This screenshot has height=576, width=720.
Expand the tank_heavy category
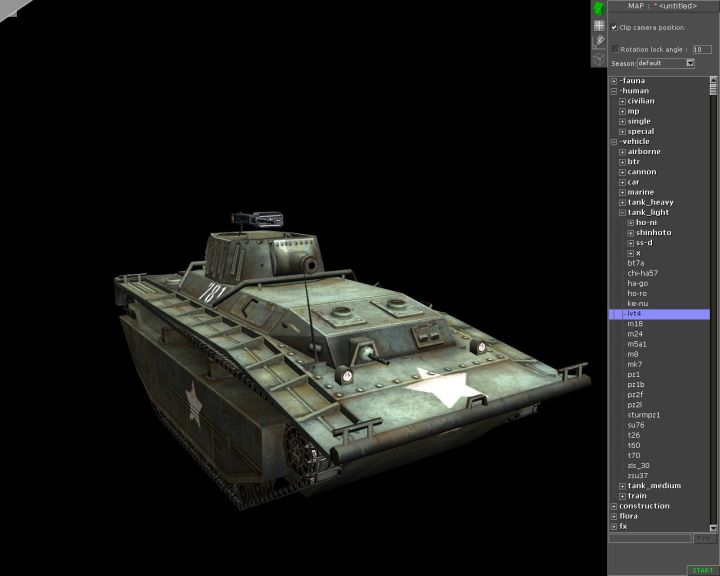pos(622,202)
